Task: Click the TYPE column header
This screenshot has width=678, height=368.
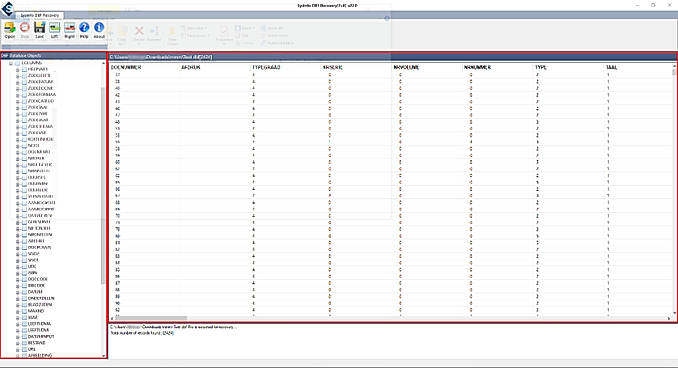Action: click(541, 67)
